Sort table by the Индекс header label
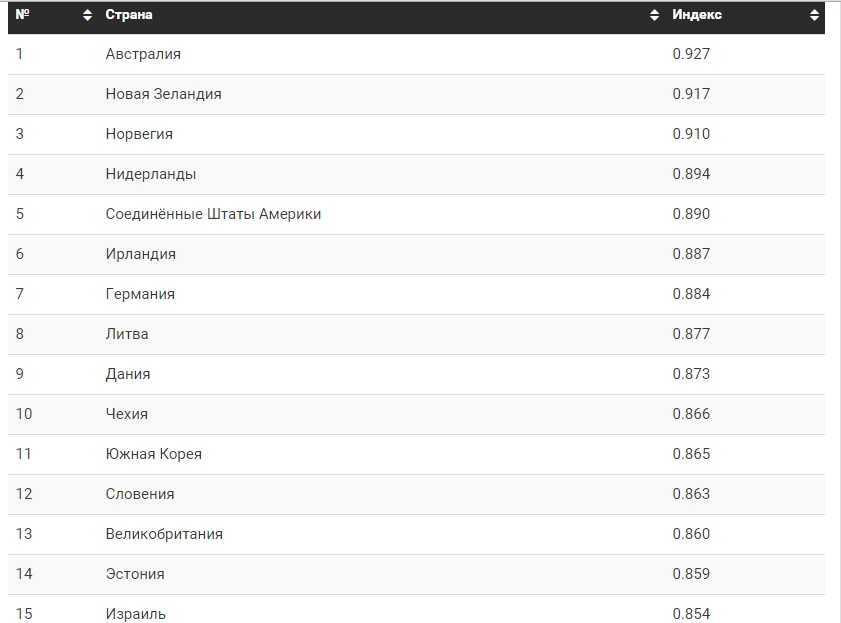The height and width of the screenshot is (623, 841). (x=697, y=15)
